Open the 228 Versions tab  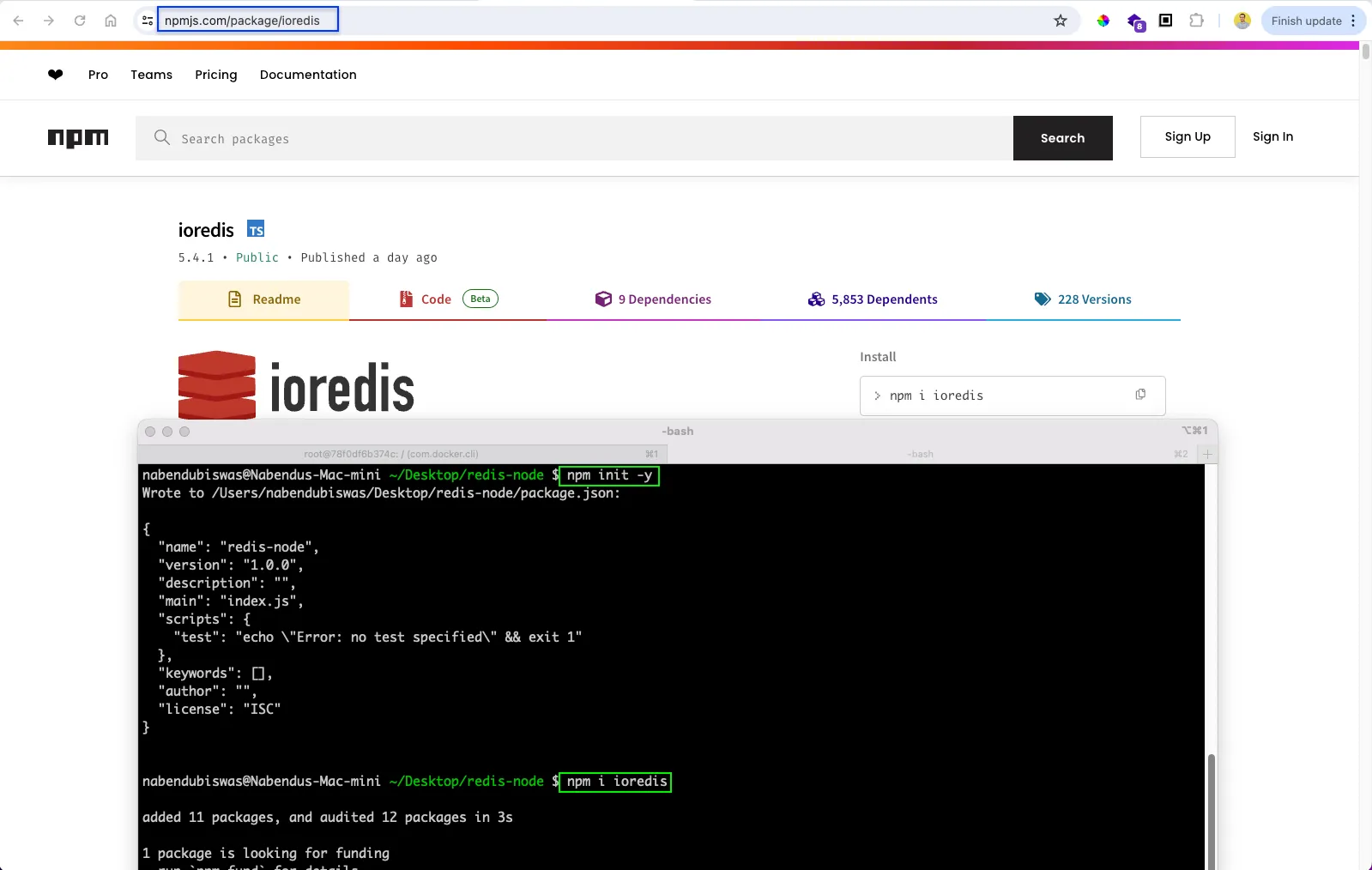tap(1083, 299)
